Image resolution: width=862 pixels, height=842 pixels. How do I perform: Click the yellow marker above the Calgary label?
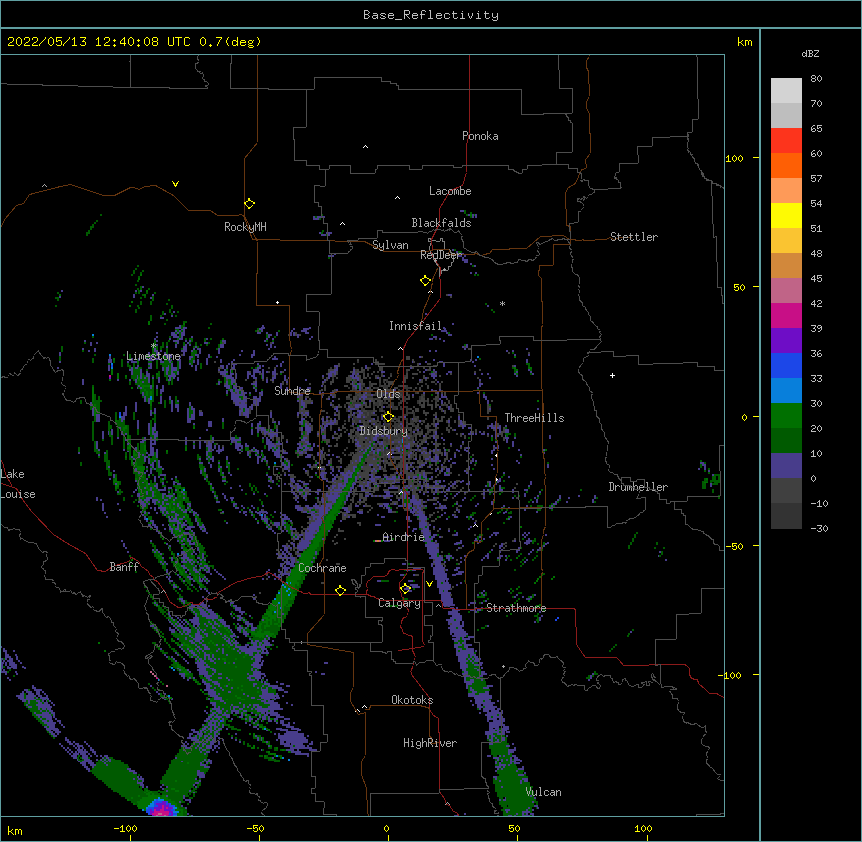405,589
